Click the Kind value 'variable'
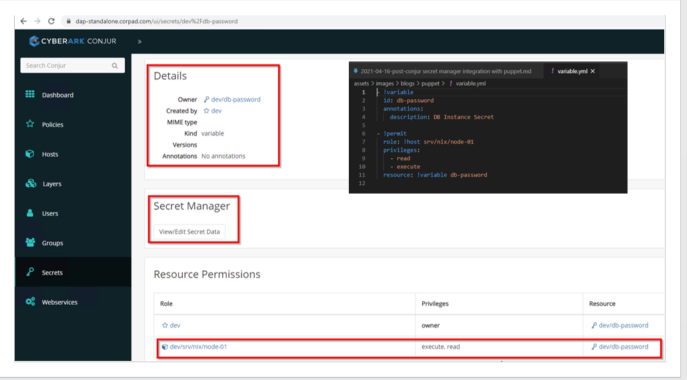687x380 pixels. (x=212, y=133)
